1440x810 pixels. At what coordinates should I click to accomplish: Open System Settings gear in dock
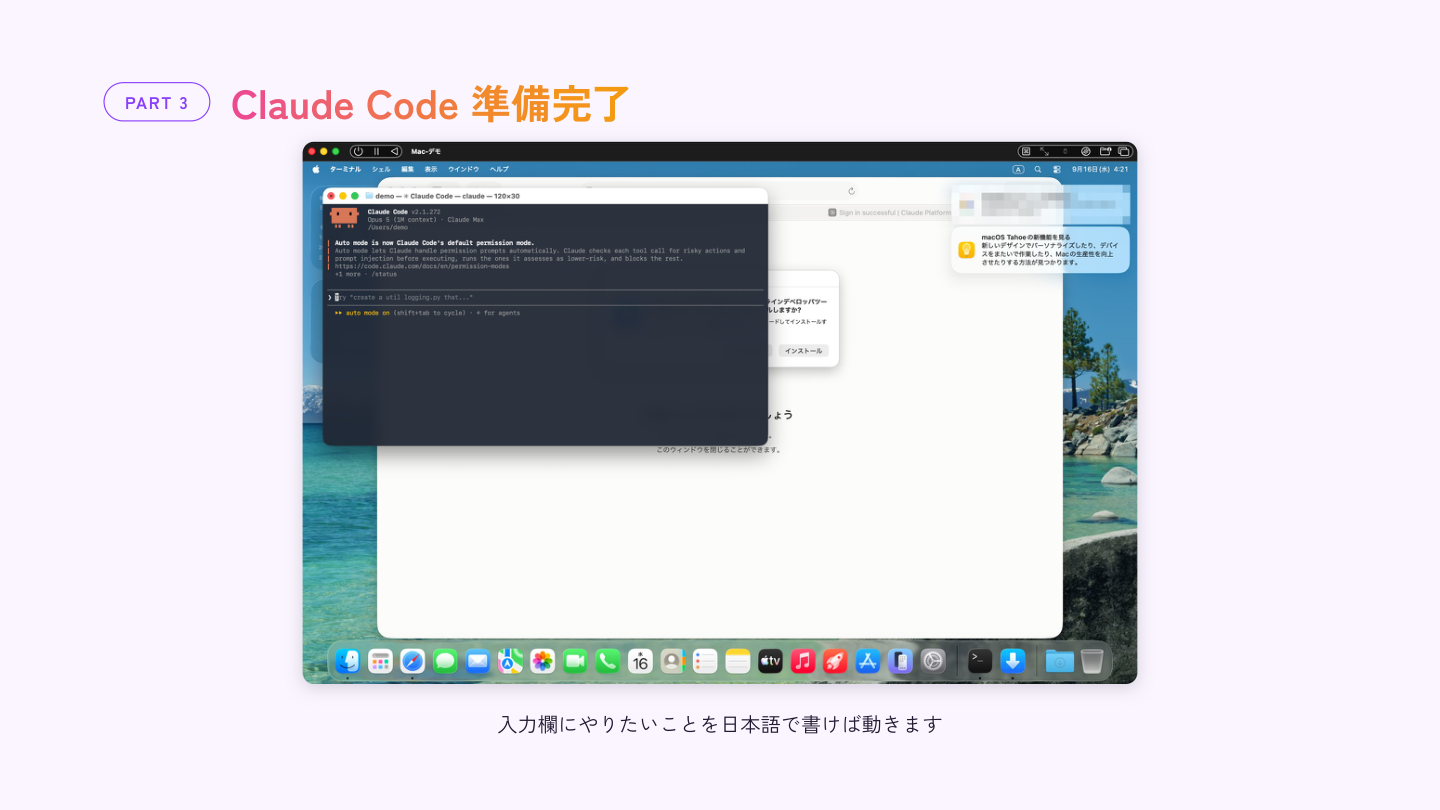pos(933,661)
